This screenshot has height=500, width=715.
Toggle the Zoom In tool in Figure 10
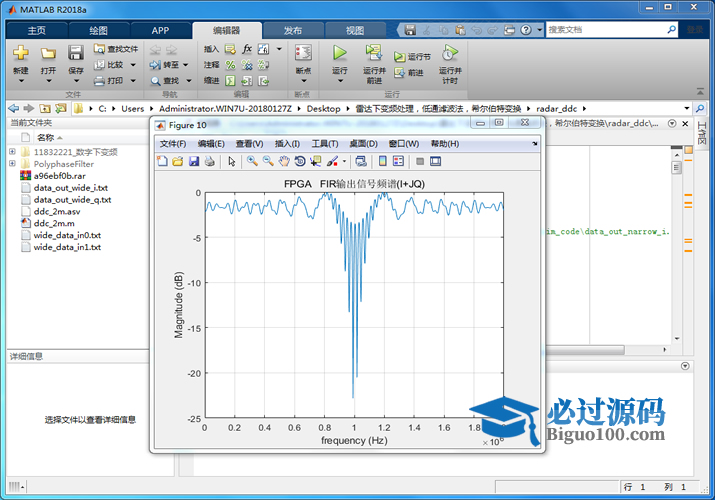[x=252, y=161]
